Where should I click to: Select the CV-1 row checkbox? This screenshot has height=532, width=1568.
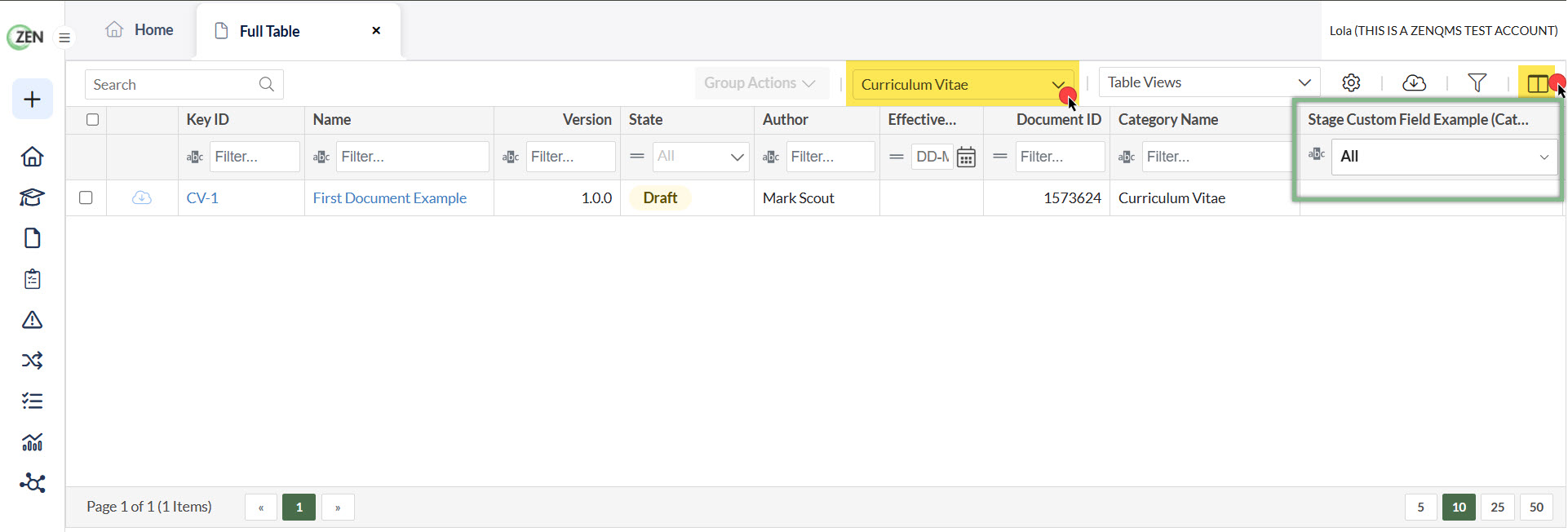[86, 197]
